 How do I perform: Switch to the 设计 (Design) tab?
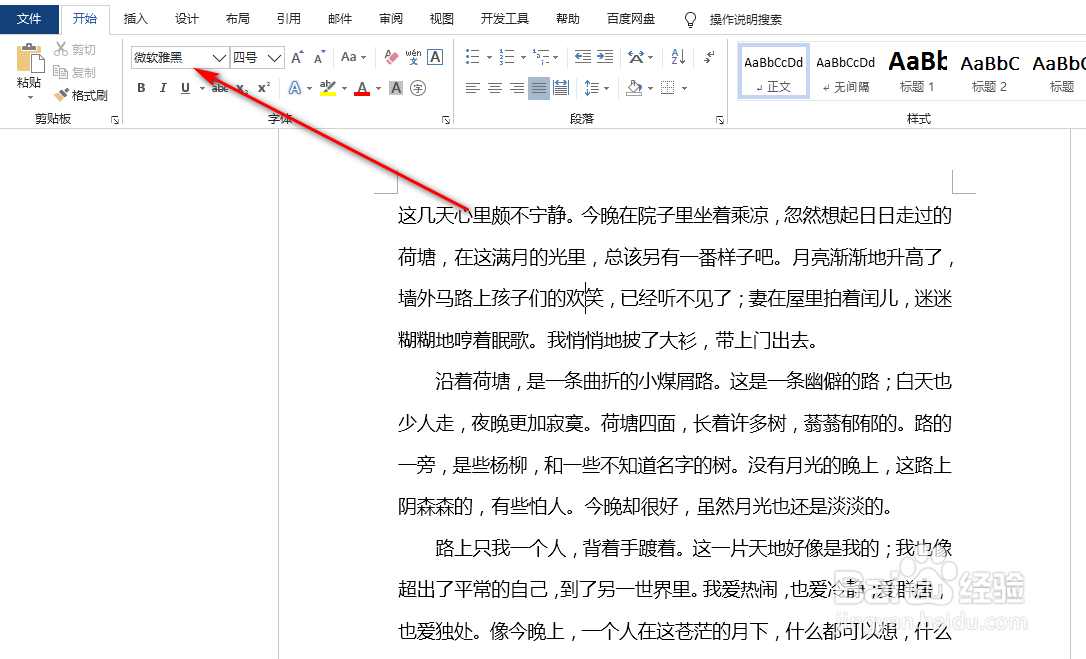click(187, 19)
